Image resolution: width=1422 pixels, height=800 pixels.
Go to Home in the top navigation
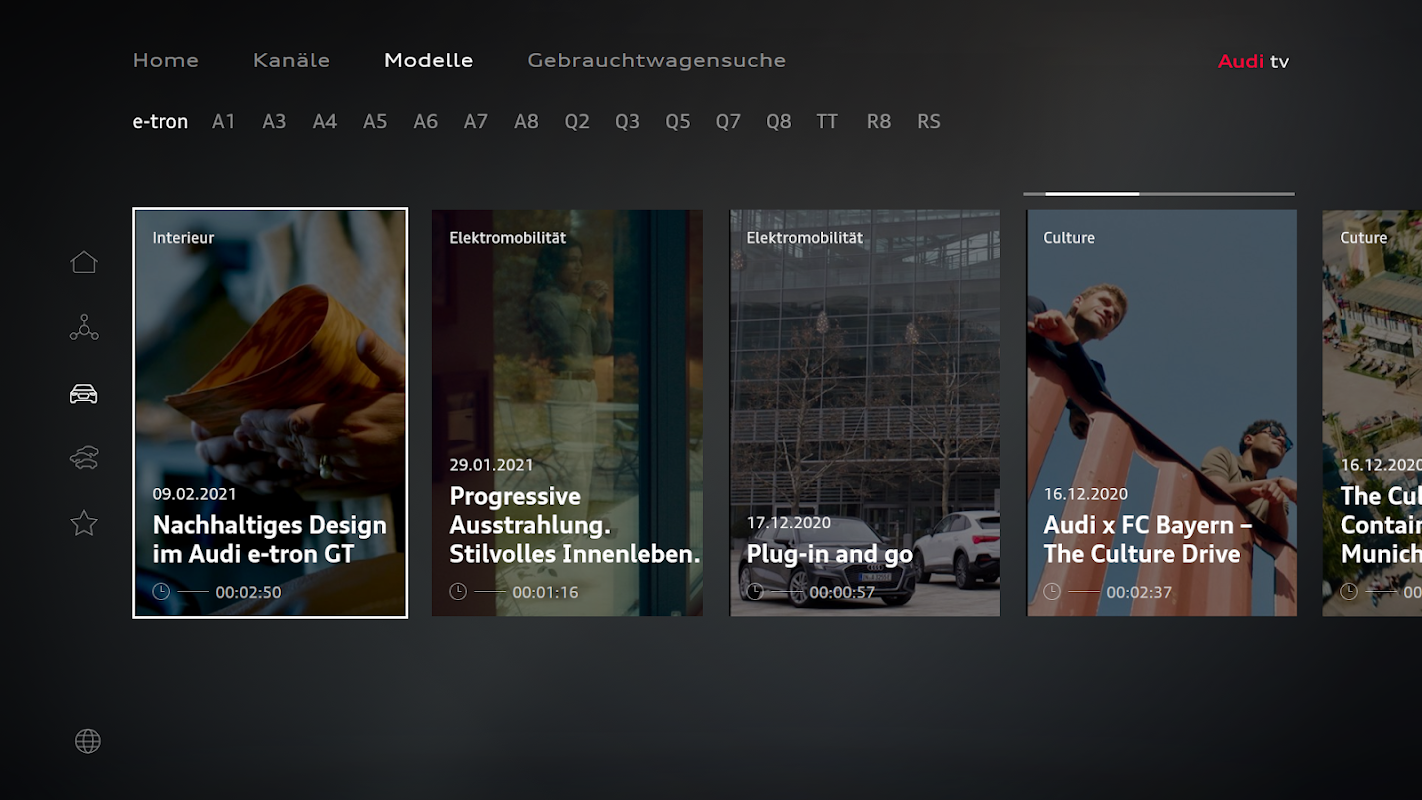(x=166, y=60)
